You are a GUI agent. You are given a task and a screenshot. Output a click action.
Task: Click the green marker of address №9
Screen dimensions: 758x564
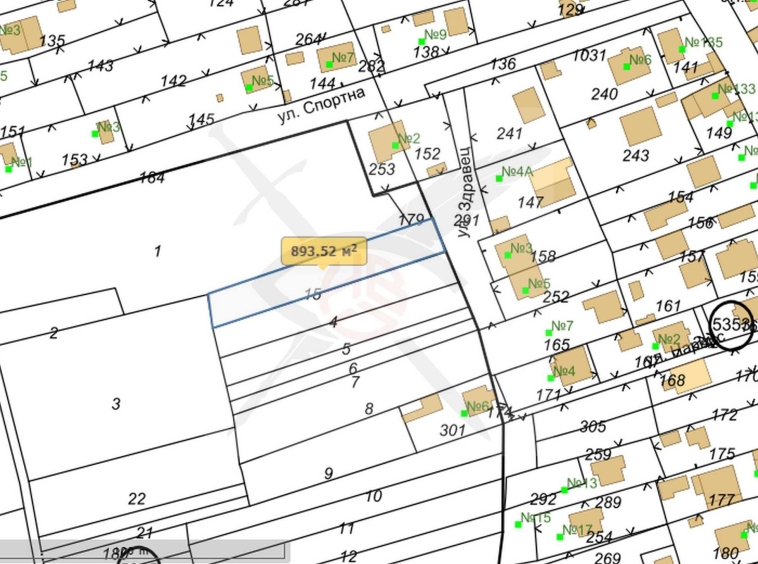pyautogui.click(x=422, y=42)
